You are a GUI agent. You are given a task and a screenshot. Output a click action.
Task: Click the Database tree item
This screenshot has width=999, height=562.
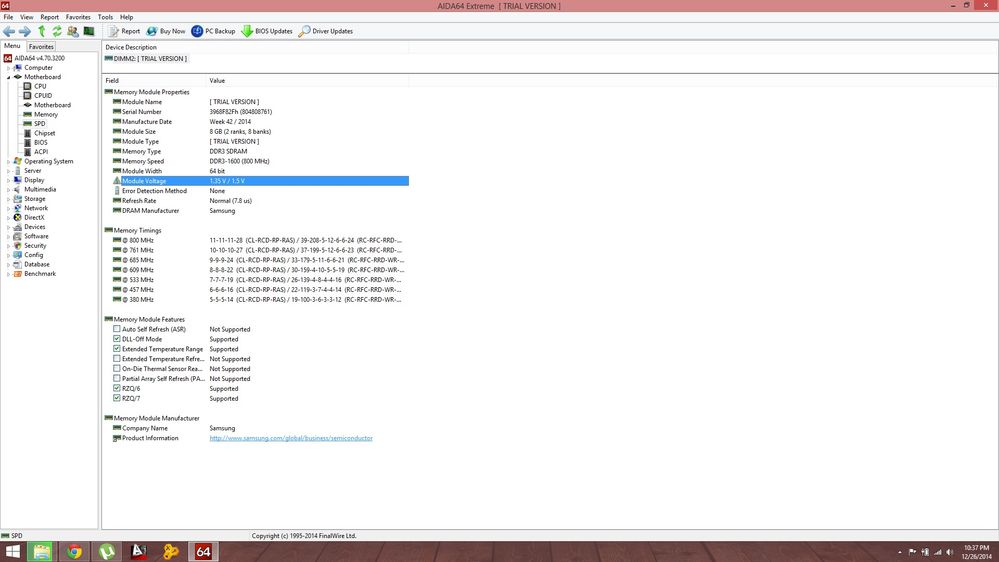click(36, 264)
